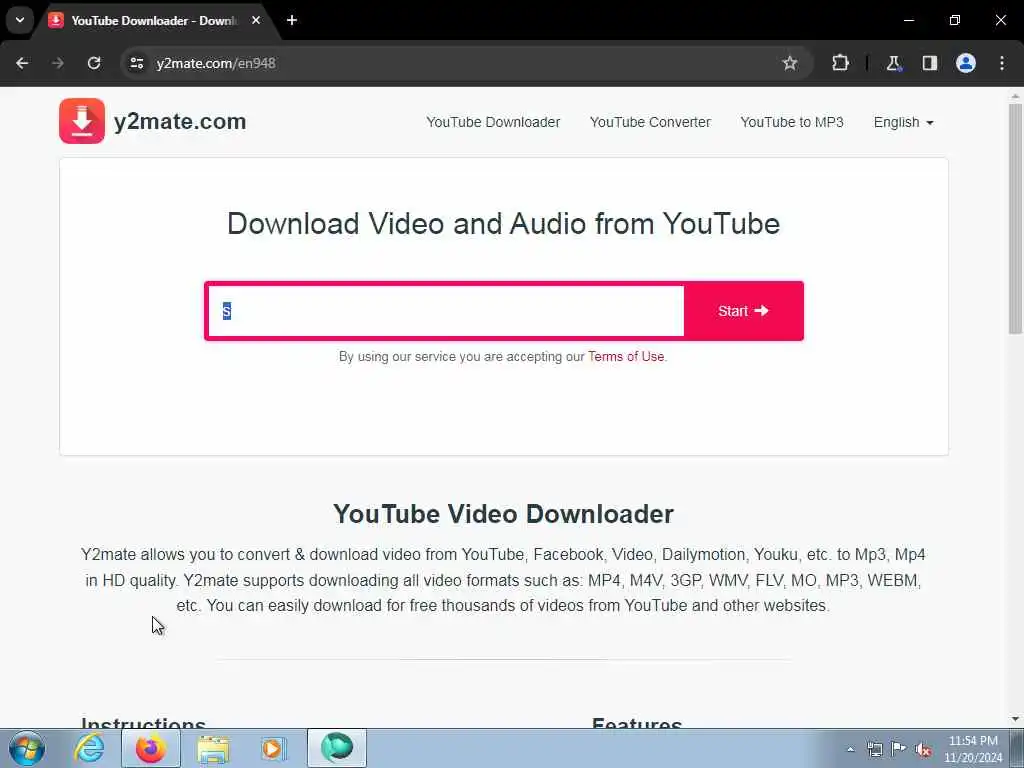Open the Chrome Labs flask icon
This screenshot has height=768, width=1024.
(893, 63)
